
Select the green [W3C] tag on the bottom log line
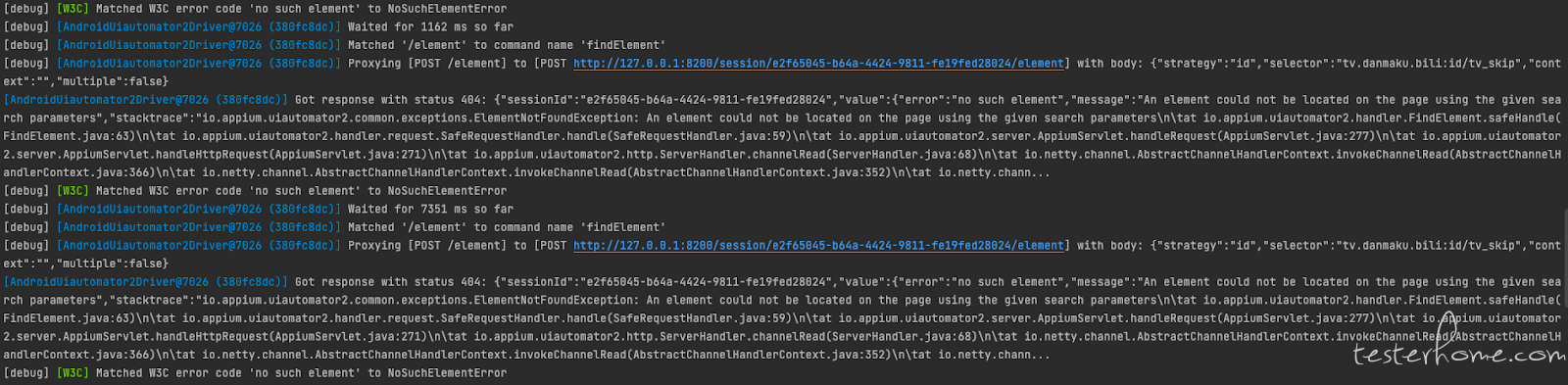[x=73, y=373]
